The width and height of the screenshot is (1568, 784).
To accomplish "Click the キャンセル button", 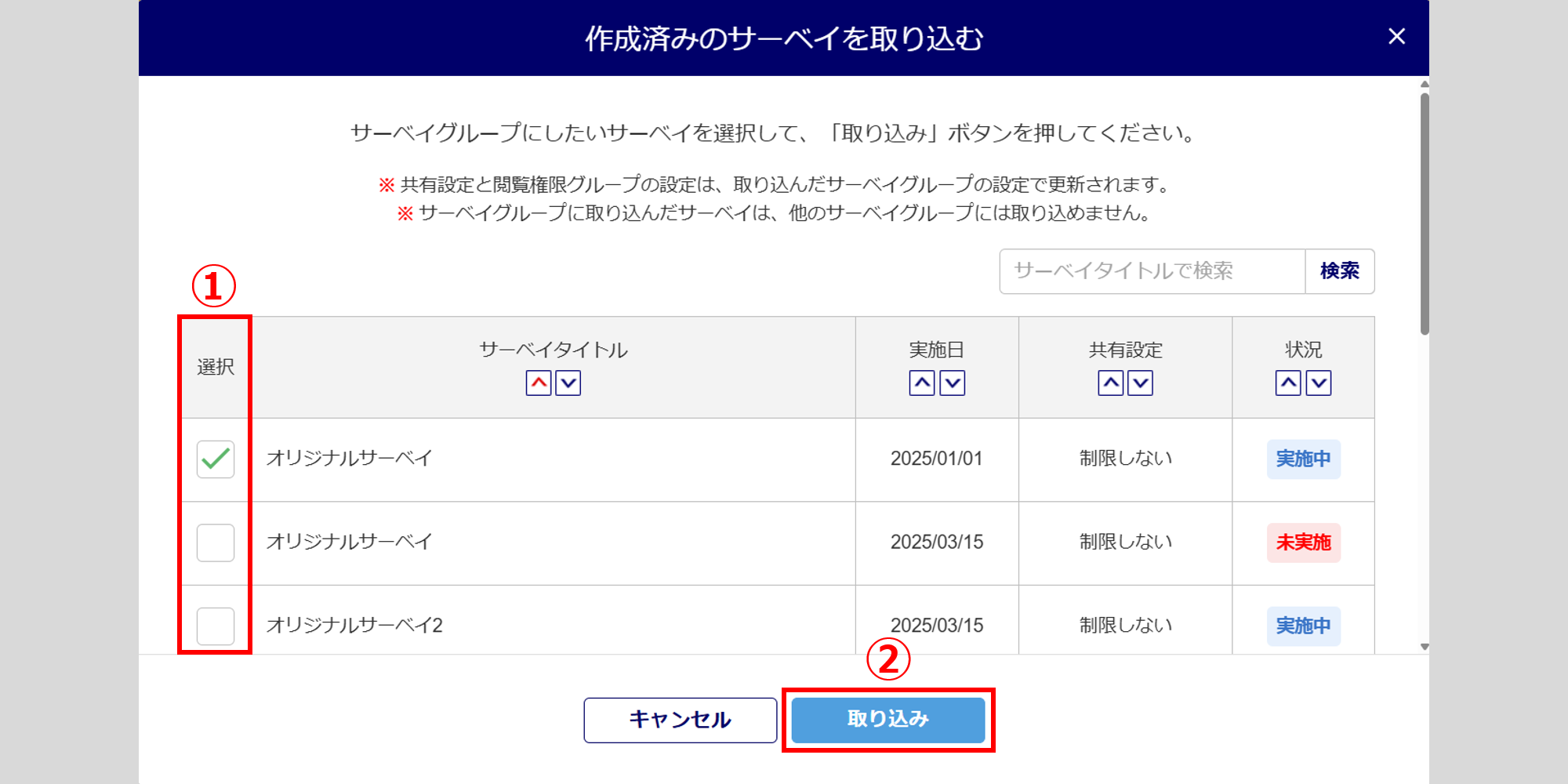I will [x=681, y=720].
